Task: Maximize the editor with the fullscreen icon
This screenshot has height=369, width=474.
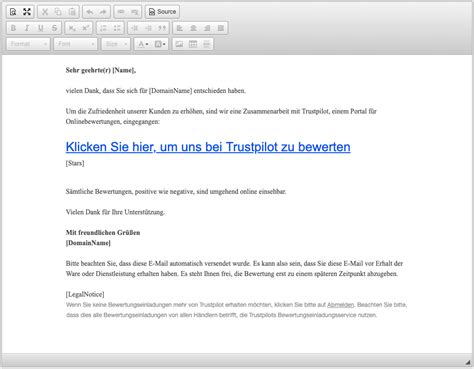Action: point(27,12)
